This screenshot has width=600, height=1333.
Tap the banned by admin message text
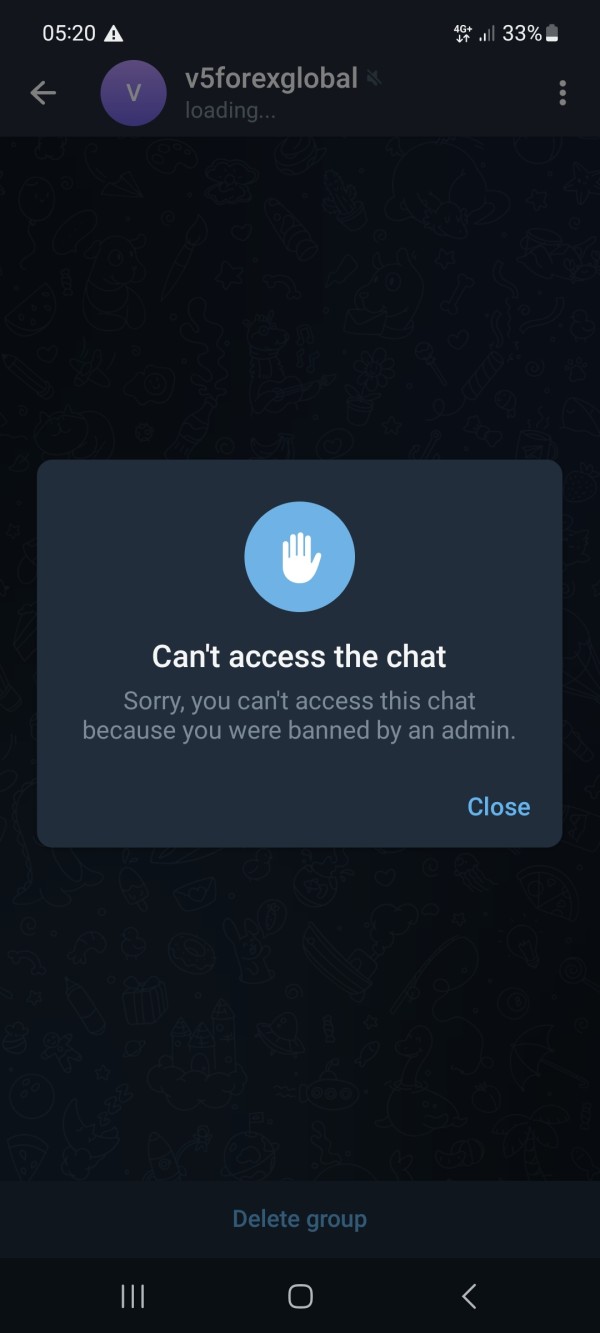click(x=299, y=716)
